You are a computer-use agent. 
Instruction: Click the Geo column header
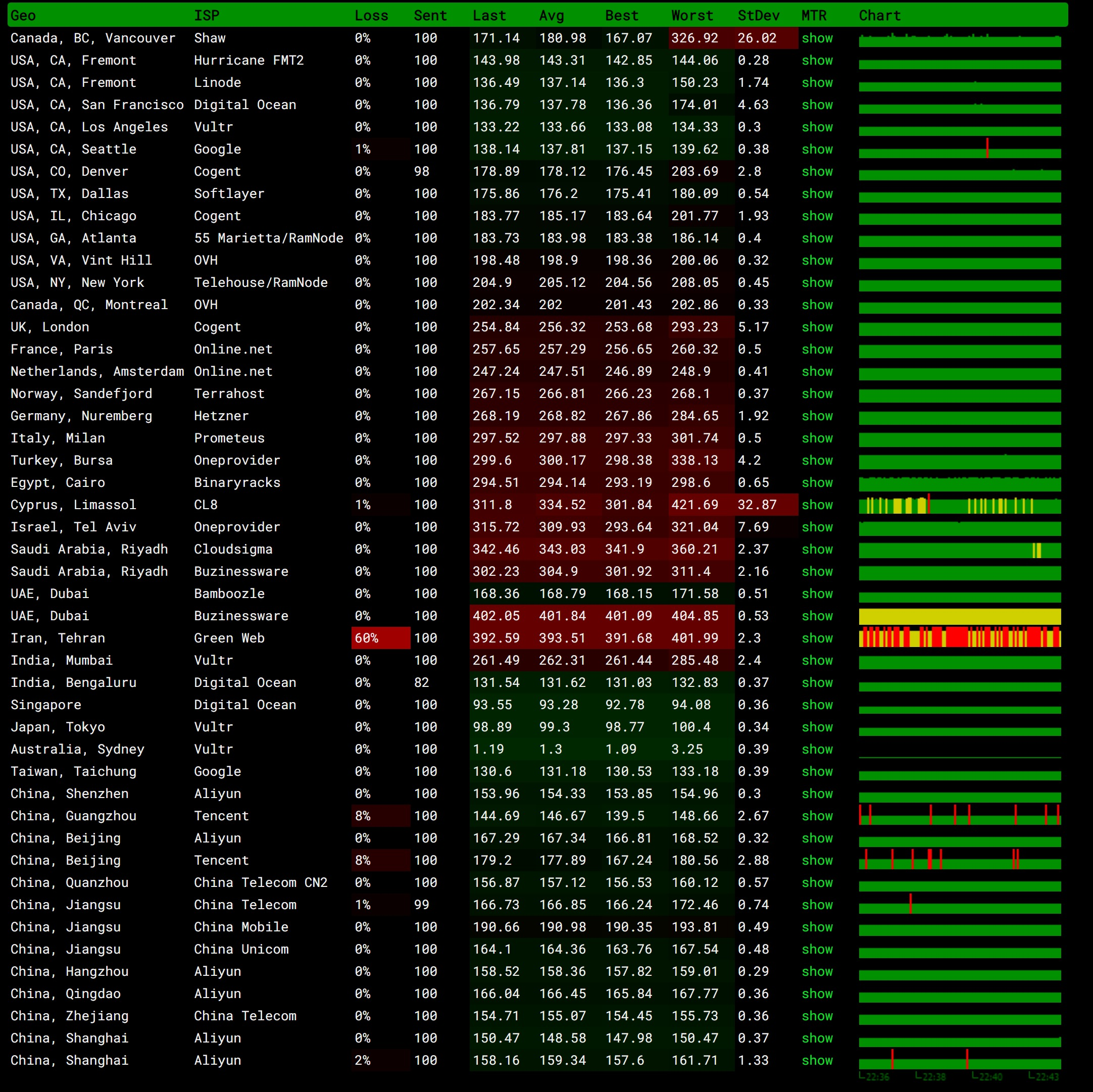pyautogui.click(x=23, y=15)
